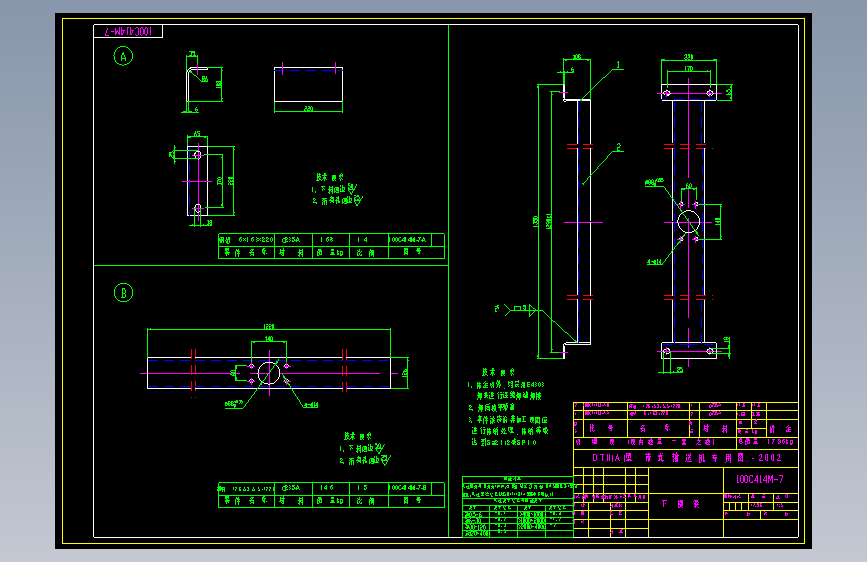Click technical requirements heading under detail B

tap(358, 436)
